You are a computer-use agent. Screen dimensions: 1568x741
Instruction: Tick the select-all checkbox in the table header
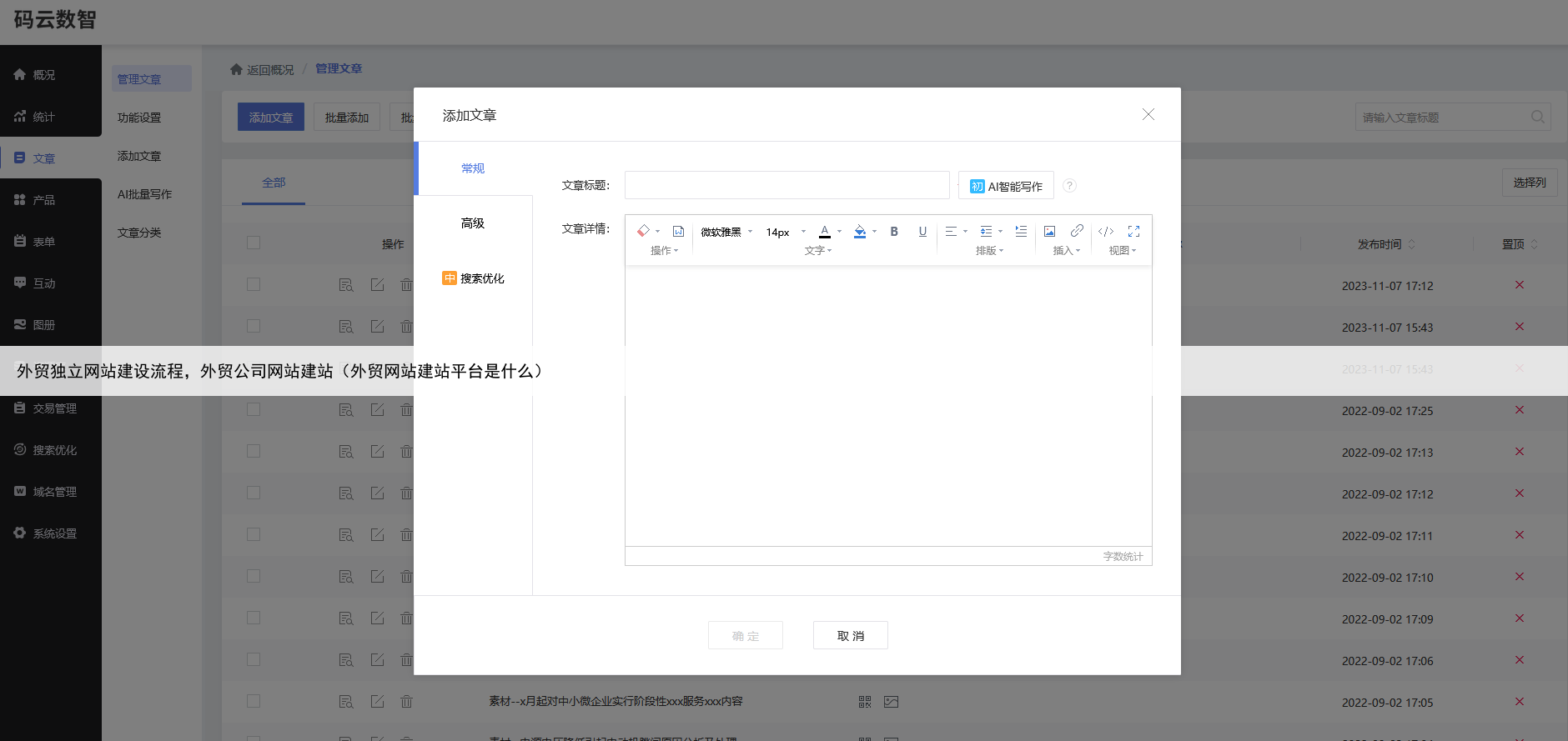(x=254, y=243)
